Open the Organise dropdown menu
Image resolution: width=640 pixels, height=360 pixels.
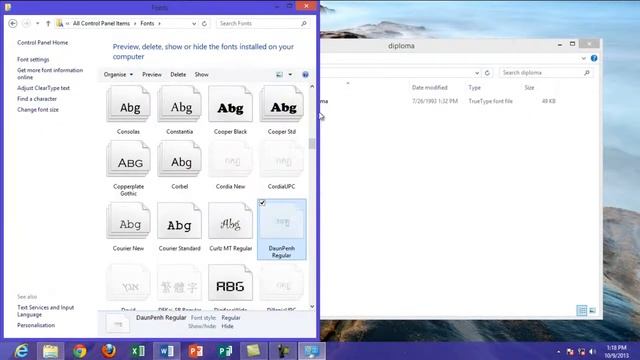pyautogui.click(x=118, y=75)
